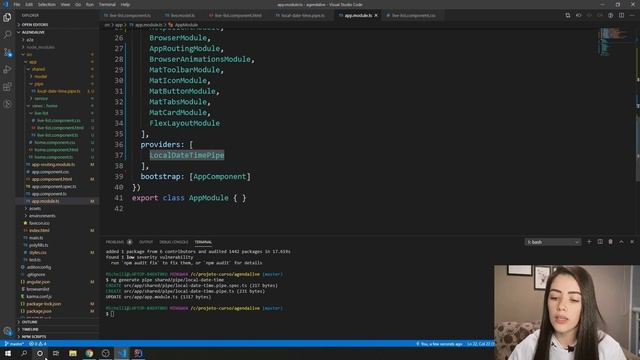Open the Help menu
The image size is (640, 360).
pyautogui.click(x=125, y=4)
